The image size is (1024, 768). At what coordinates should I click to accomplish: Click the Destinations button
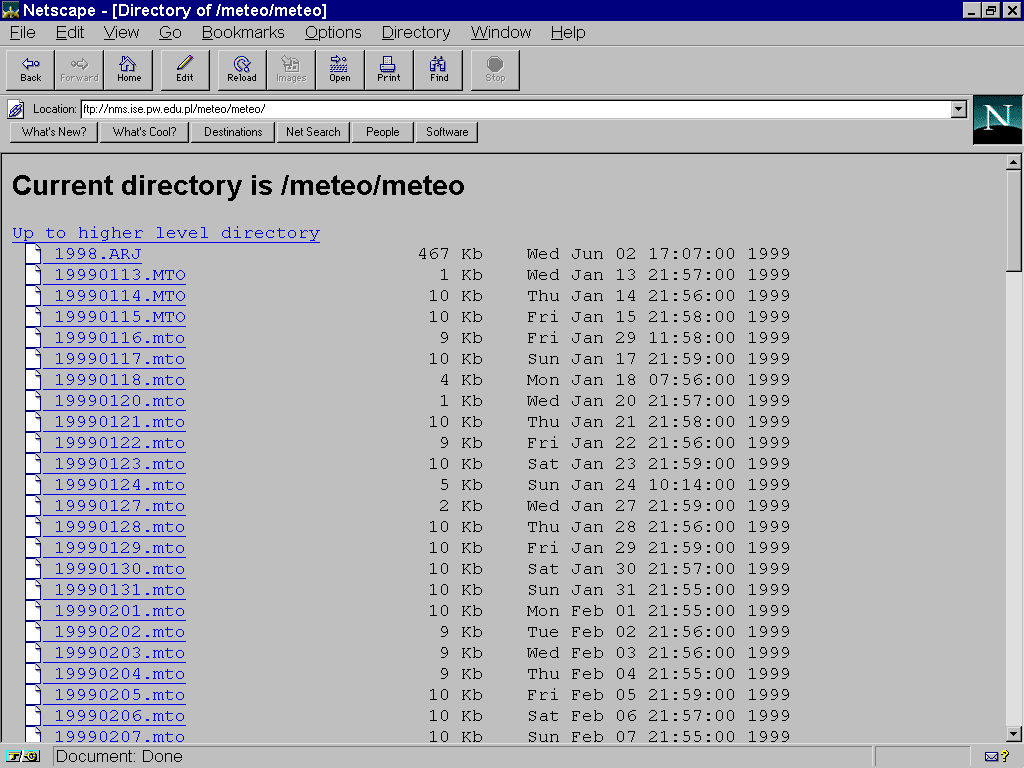click(x=233, y=132)
